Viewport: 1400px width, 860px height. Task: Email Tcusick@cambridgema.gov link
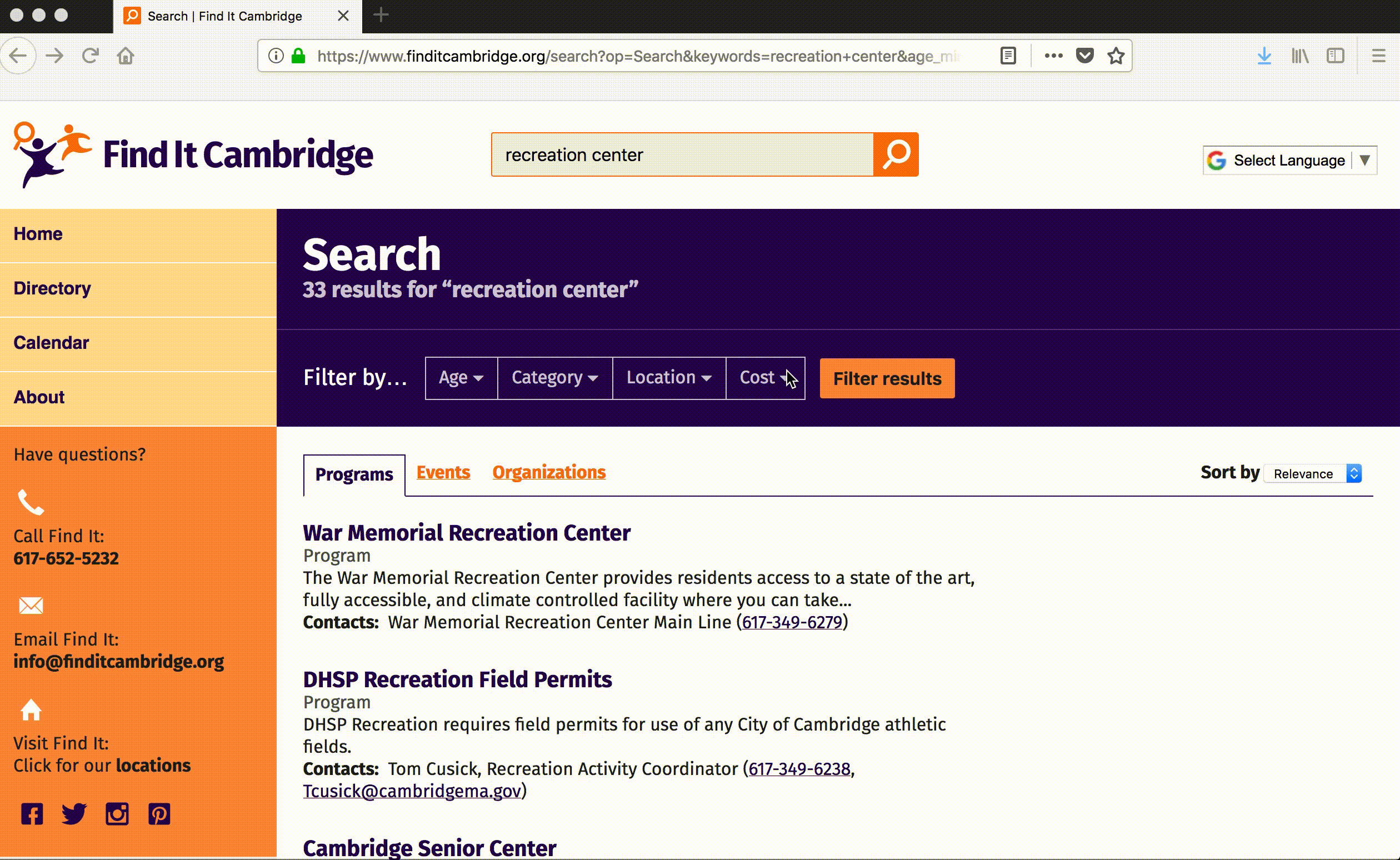click(412, 792)
